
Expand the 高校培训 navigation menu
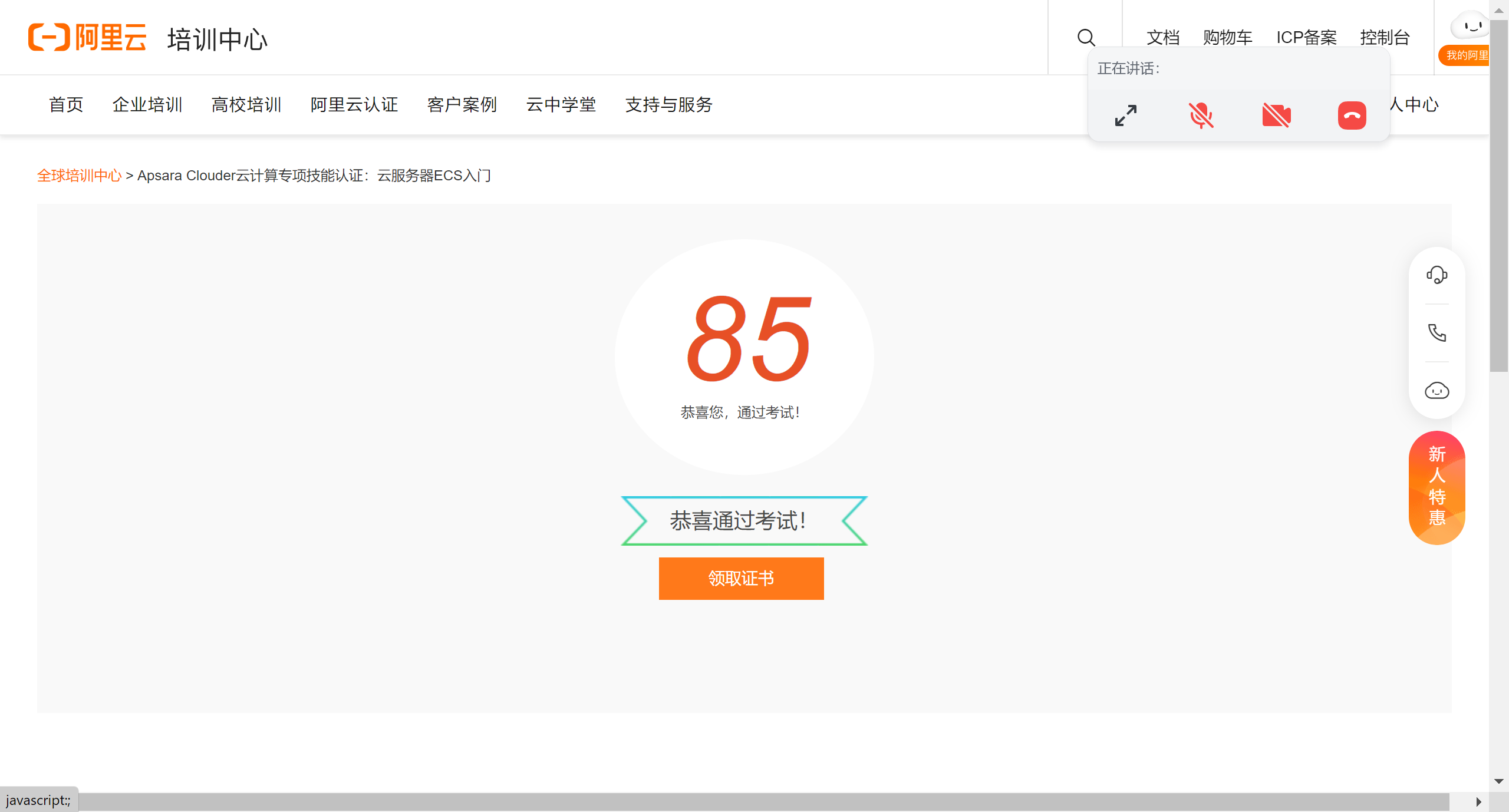[246, 105]
